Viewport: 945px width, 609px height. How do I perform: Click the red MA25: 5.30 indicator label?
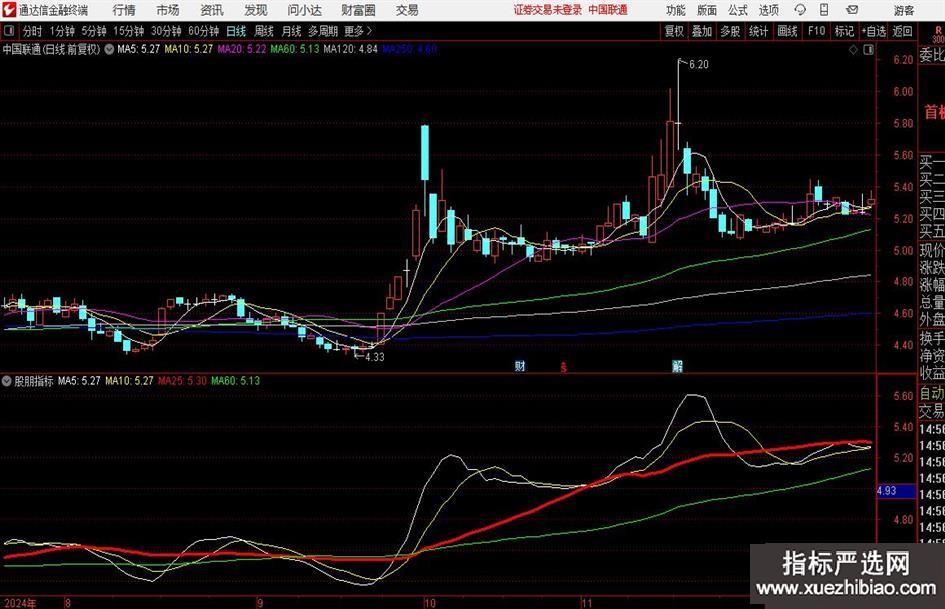(x=183, y=381)
